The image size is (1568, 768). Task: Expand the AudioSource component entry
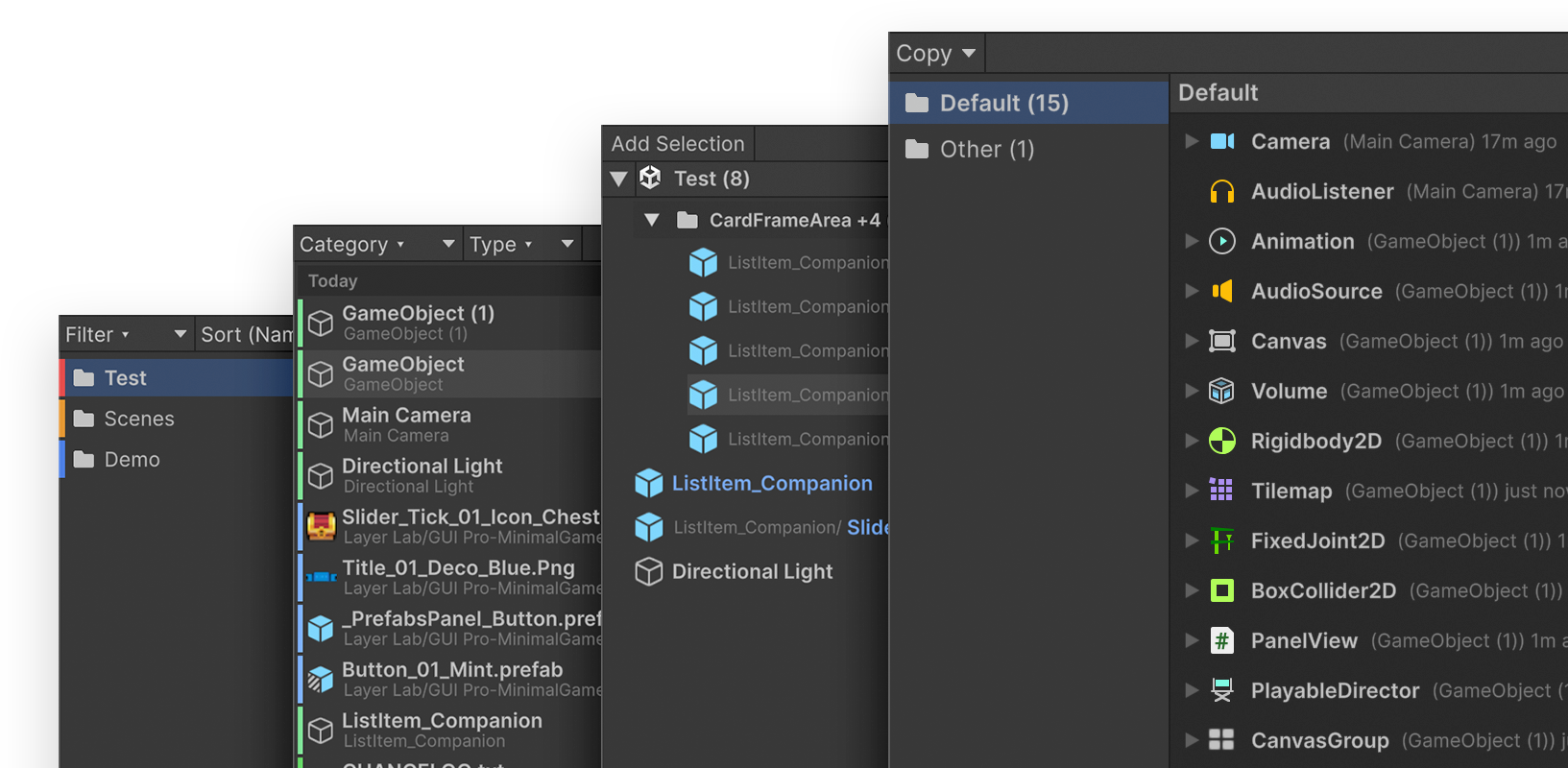click(x=1192, y=291)
